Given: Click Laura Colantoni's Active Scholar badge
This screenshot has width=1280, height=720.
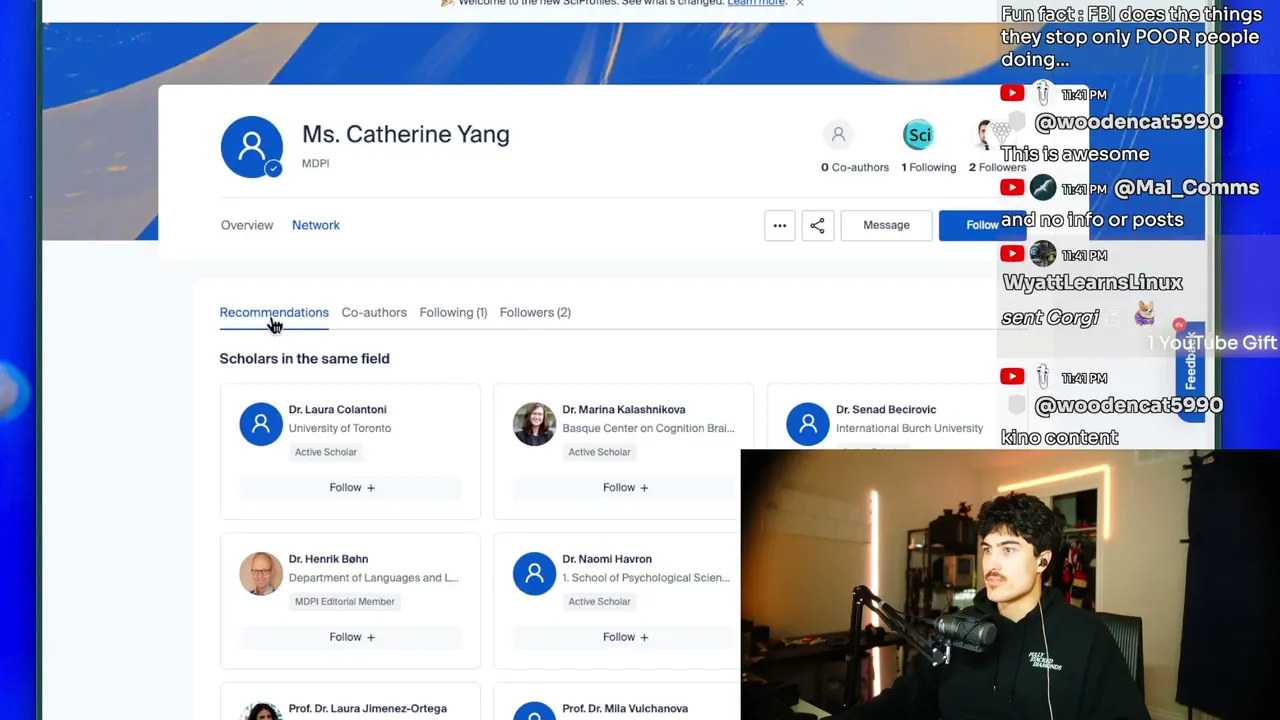Looking at the screenshot, I should coord(326,452).
